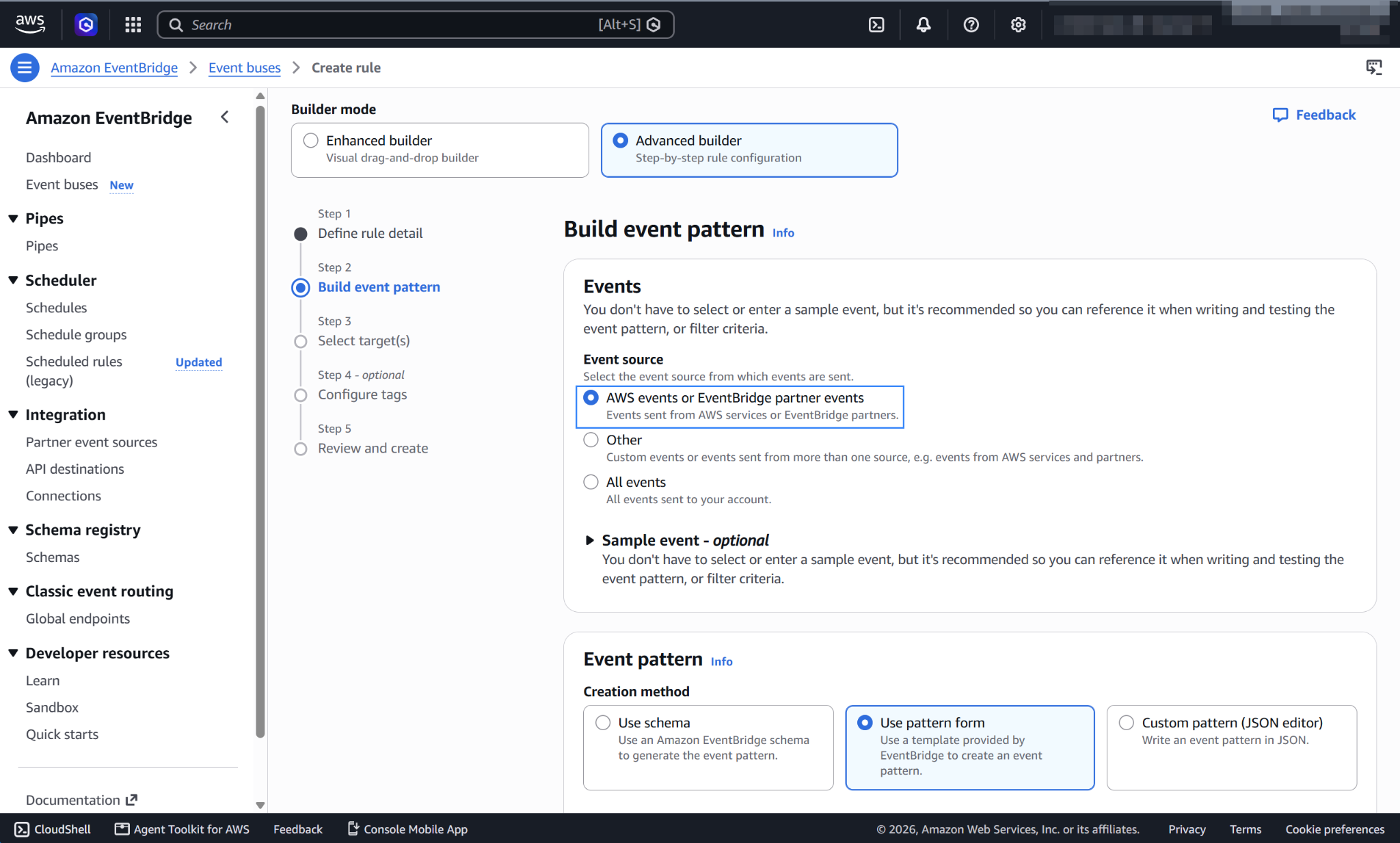This screenshot has height=843, width=1400.
Task: Click the New badge beside Event buses
Action: point(122,185)
